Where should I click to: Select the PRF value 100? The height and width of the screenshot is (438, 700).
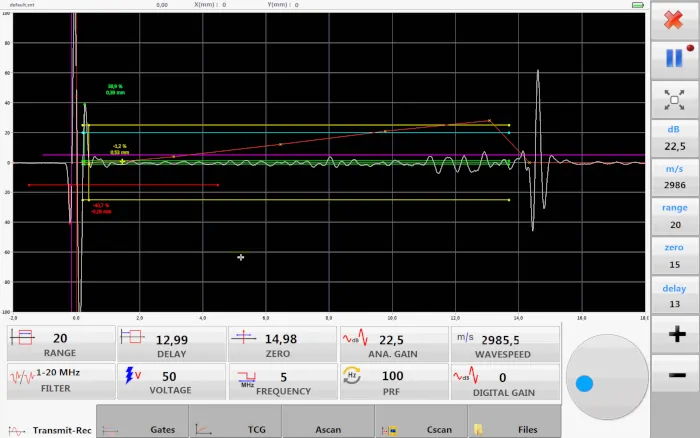[393, 376]
